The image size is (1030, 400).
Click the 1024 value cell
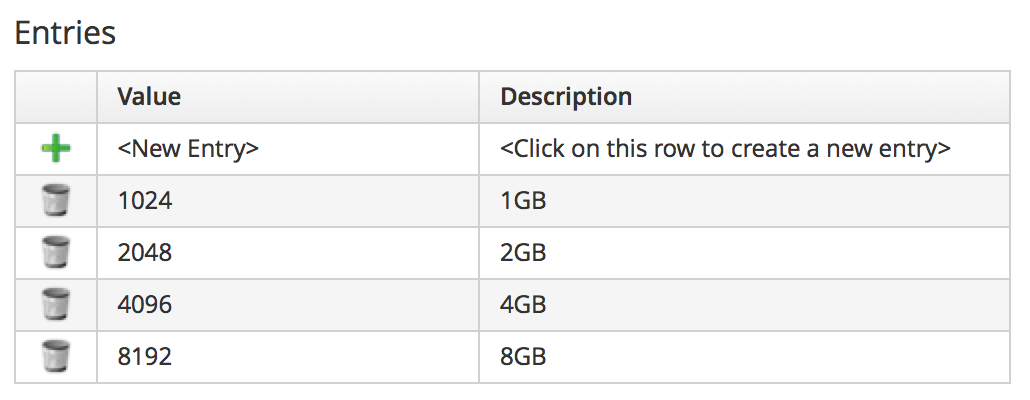coord(145,201)
